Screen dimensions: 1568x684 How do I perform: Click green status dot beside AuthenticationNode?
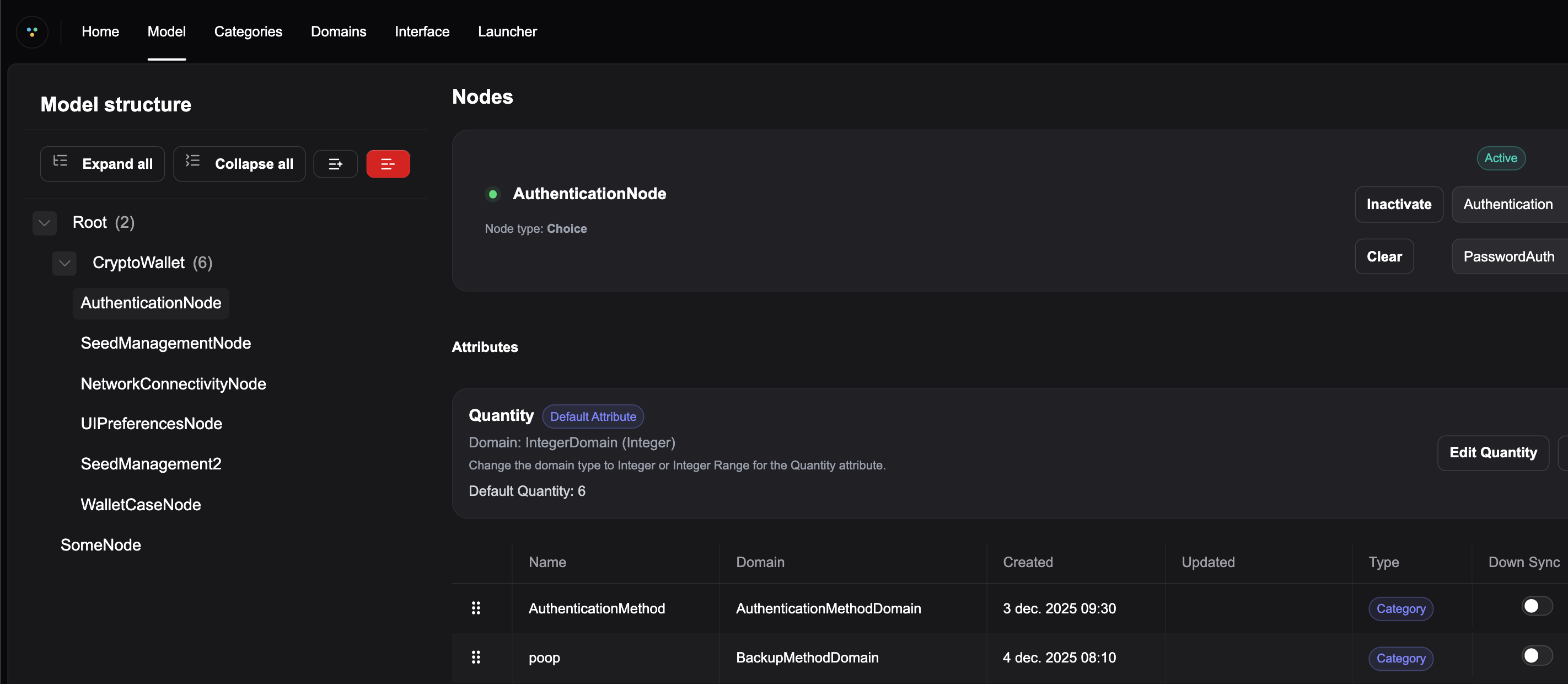coord(492,194)
